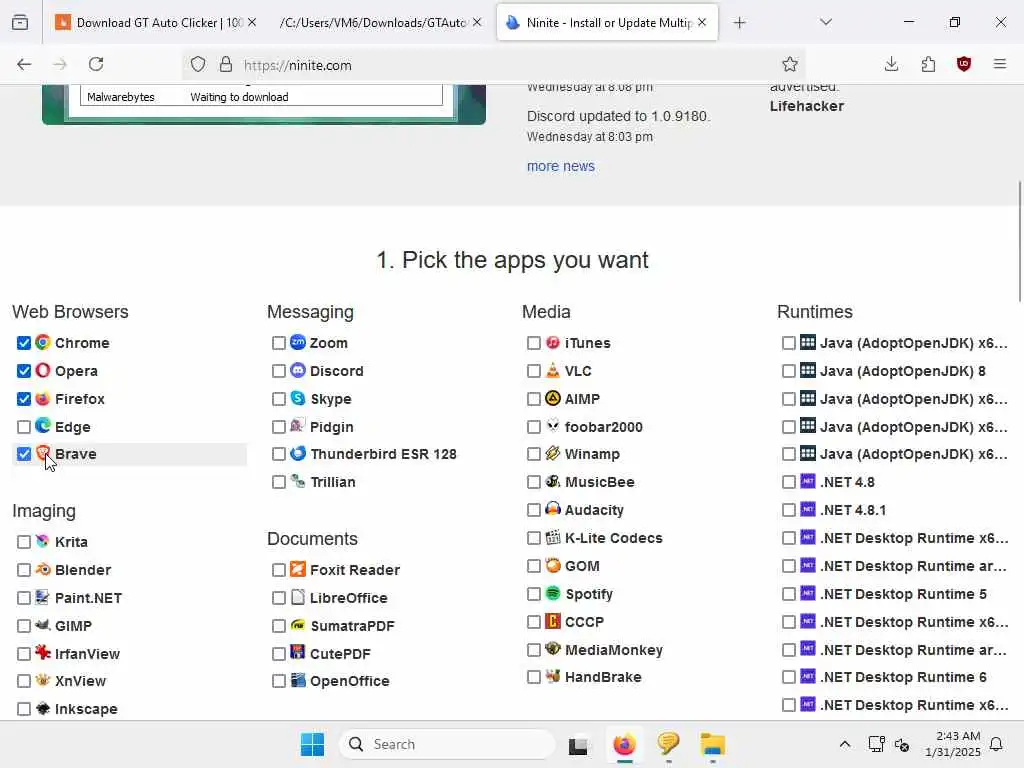The image size is (1024, 768).
Task: Close the GT Auto Clicker tab
Action: point(252,22)
